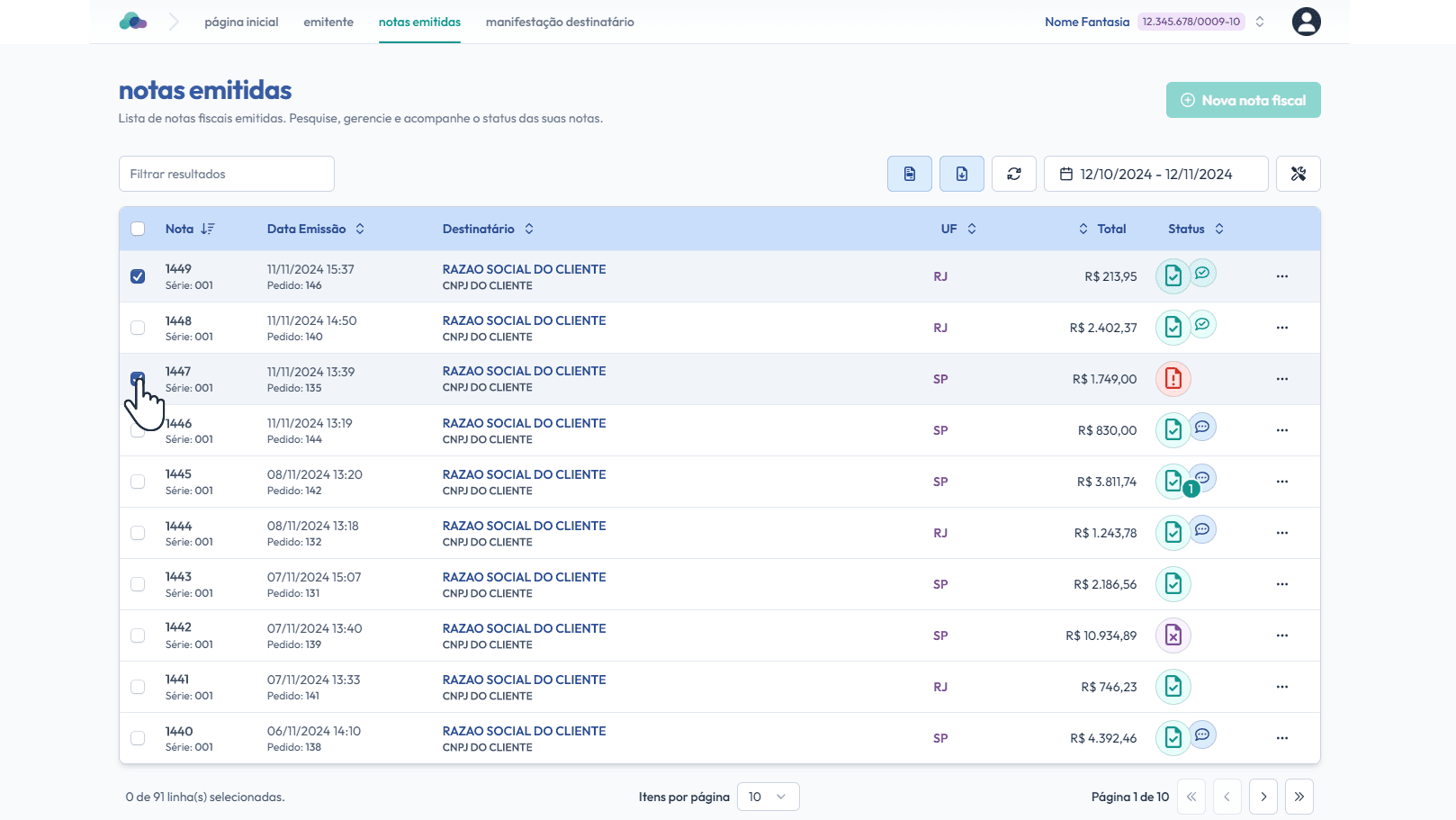Click the red error status icon on nota 1447
Image resolution: width=1456 pixels, height=820 pixels.
coord(1173,379)
